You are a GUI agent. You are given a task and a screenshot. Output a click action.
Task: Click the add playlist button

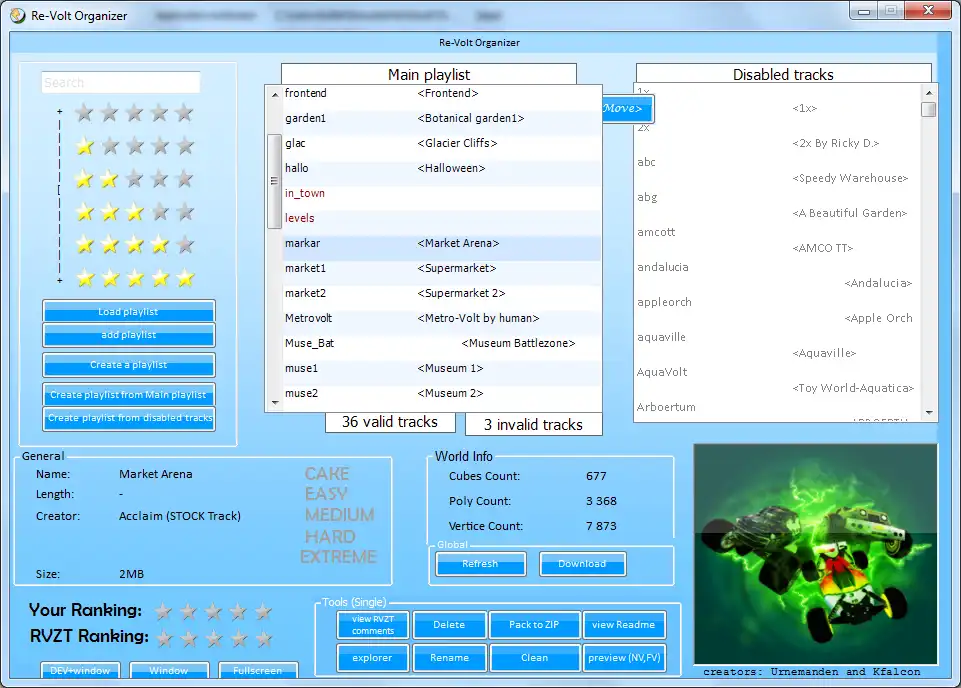point(129,335)
